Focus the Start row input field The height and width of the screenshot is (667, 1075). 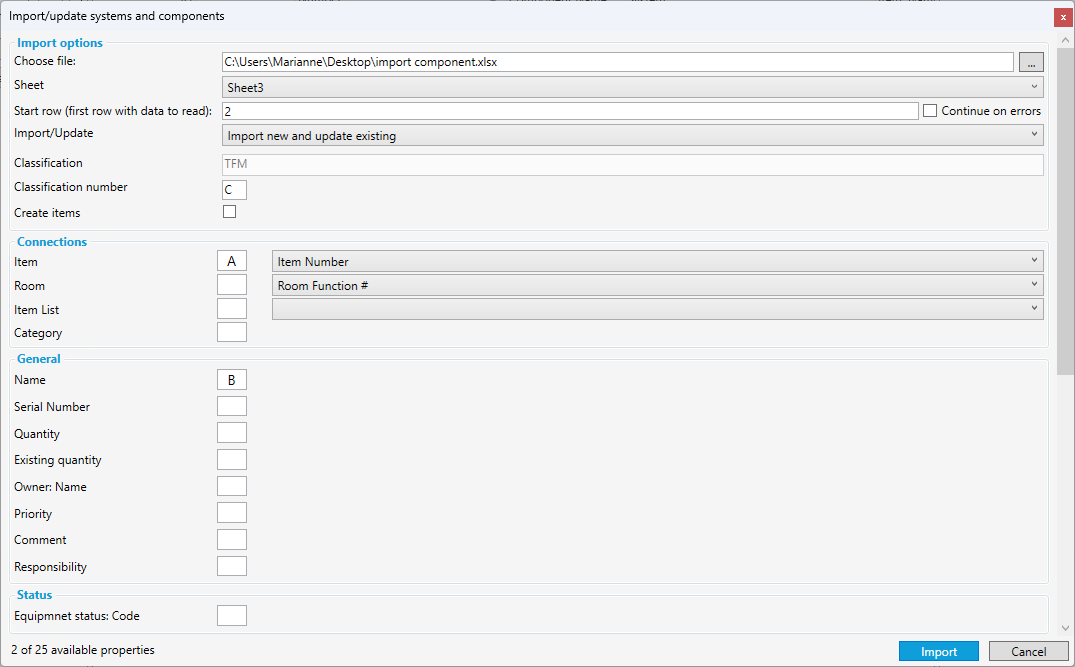[x=569, y=111]
